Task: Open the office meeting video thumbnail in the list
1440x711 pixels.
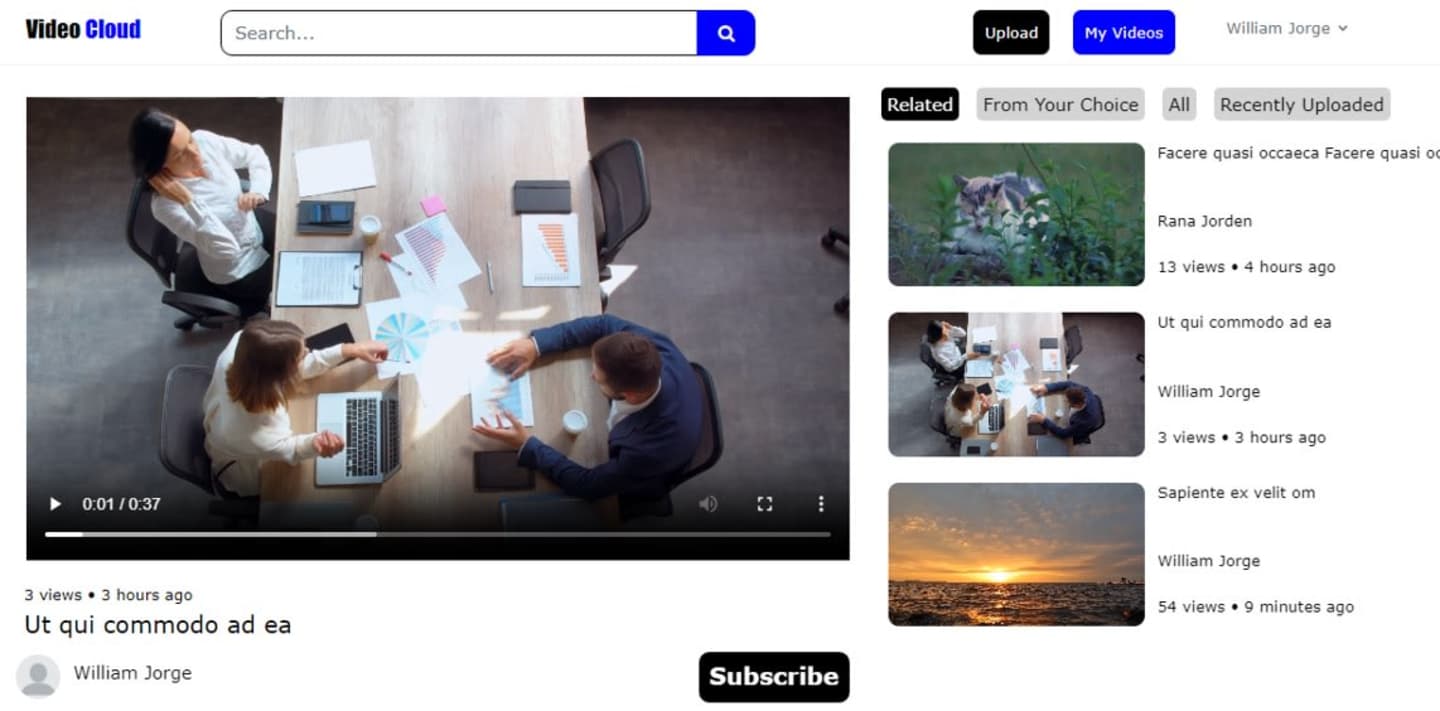Action: click(1016, 384)
